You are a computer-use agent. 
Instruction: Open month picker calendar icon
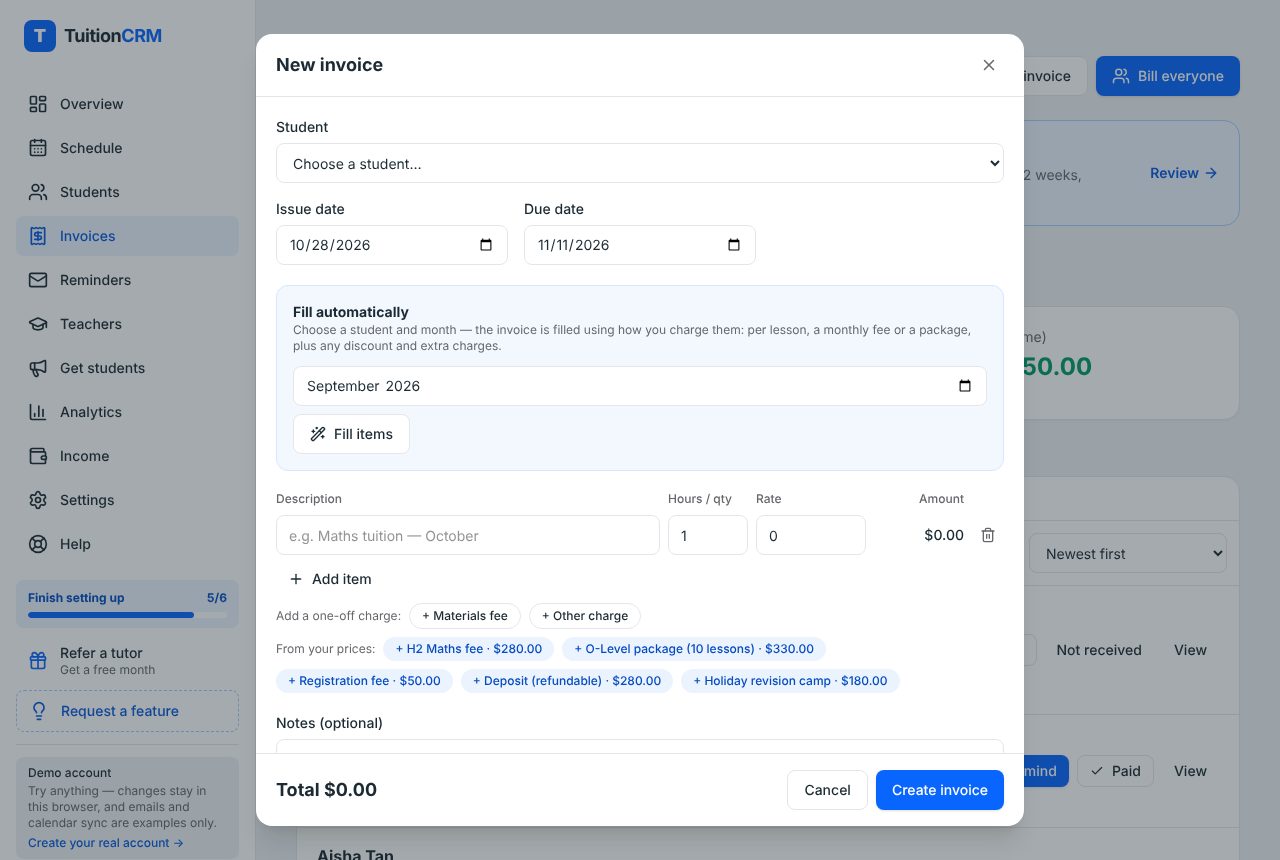[965, 386]
